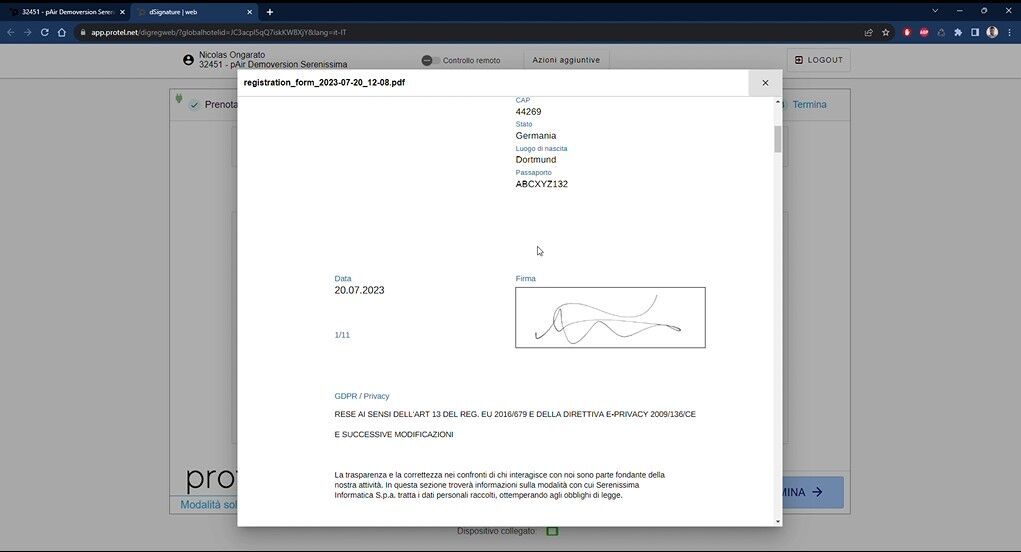Screen dimensions: 1021x552
Task: Open the browser extensions puzzle icon
Action: [958, 32]
